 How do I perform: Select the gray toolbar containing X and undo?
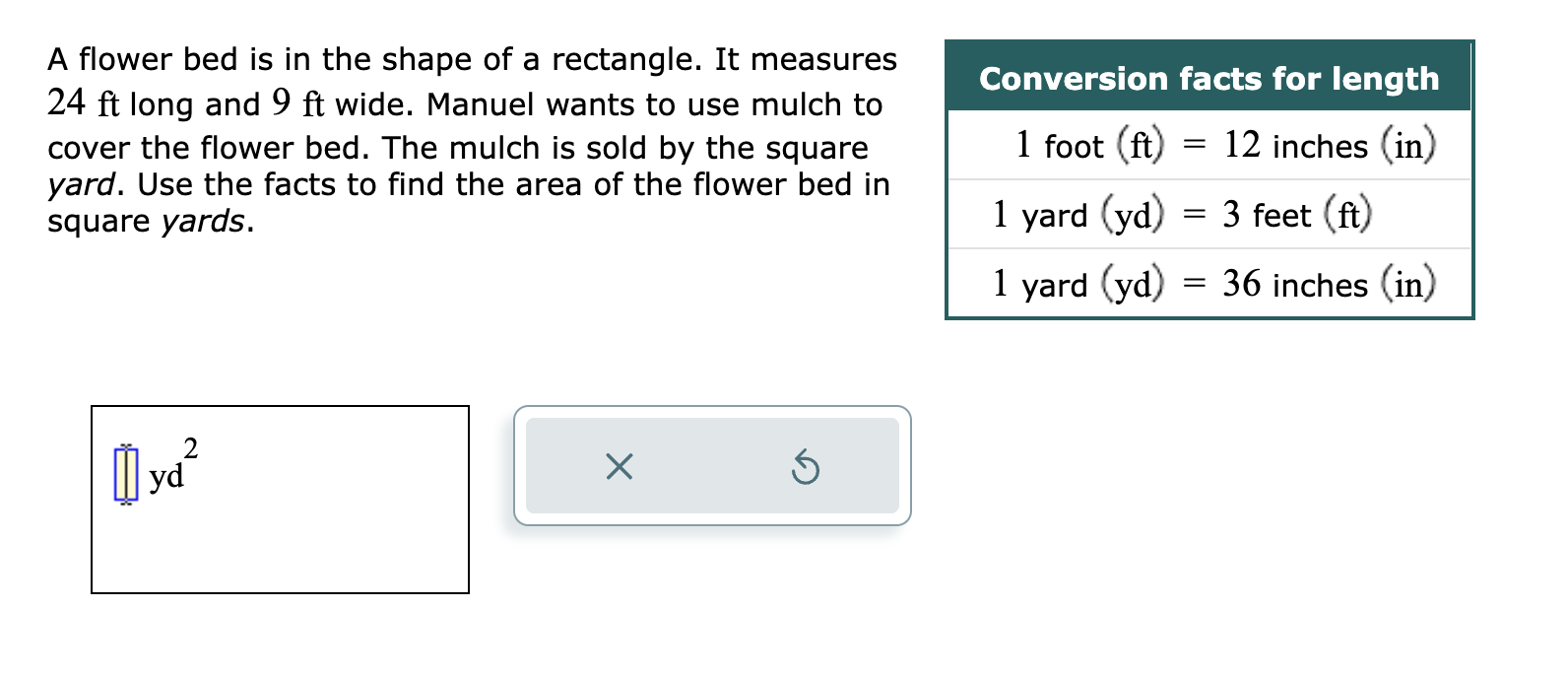(712, 466)
